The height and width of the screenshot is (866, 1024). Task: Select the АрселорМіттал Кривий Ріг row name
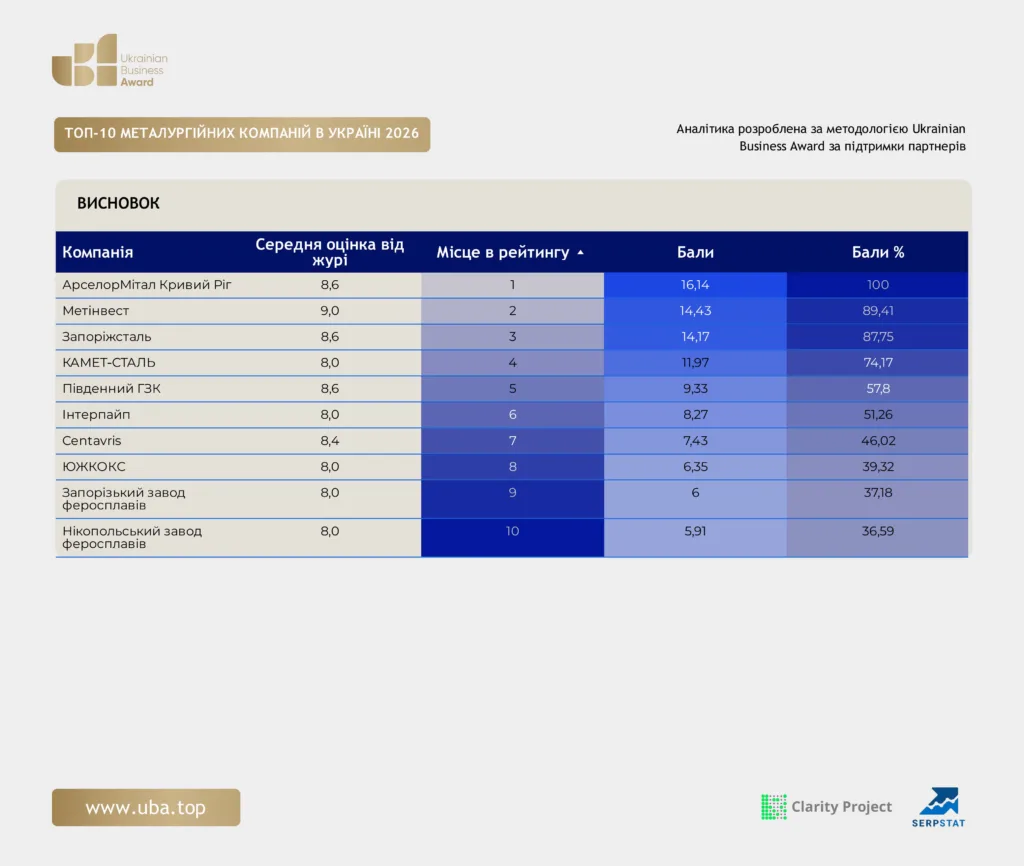tap(147, 285)
